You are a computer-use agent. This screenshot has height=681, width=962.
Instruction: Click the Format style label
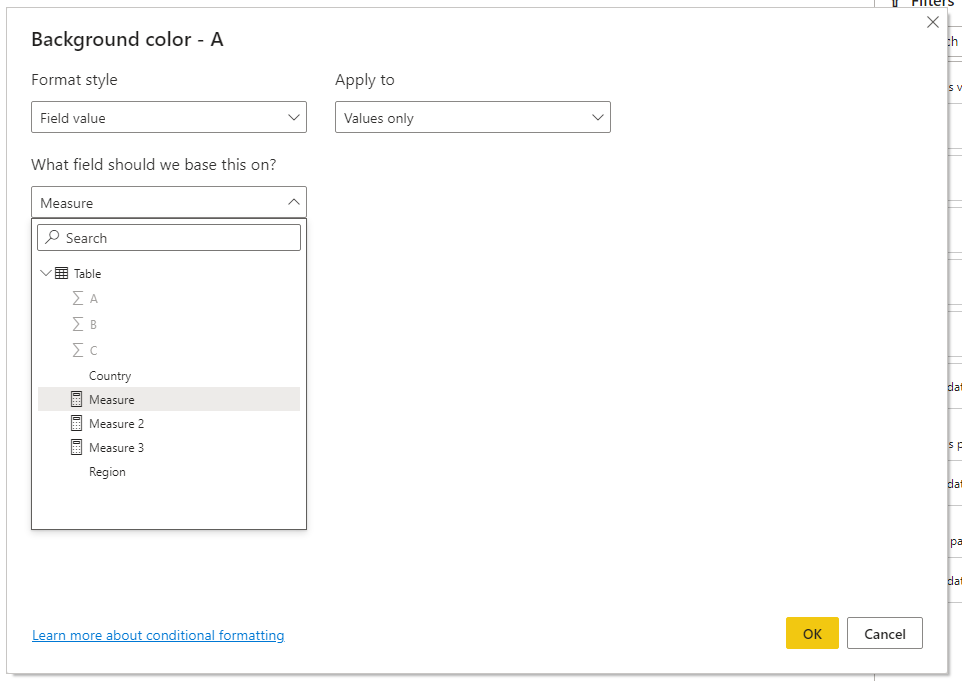pos(74,80)
